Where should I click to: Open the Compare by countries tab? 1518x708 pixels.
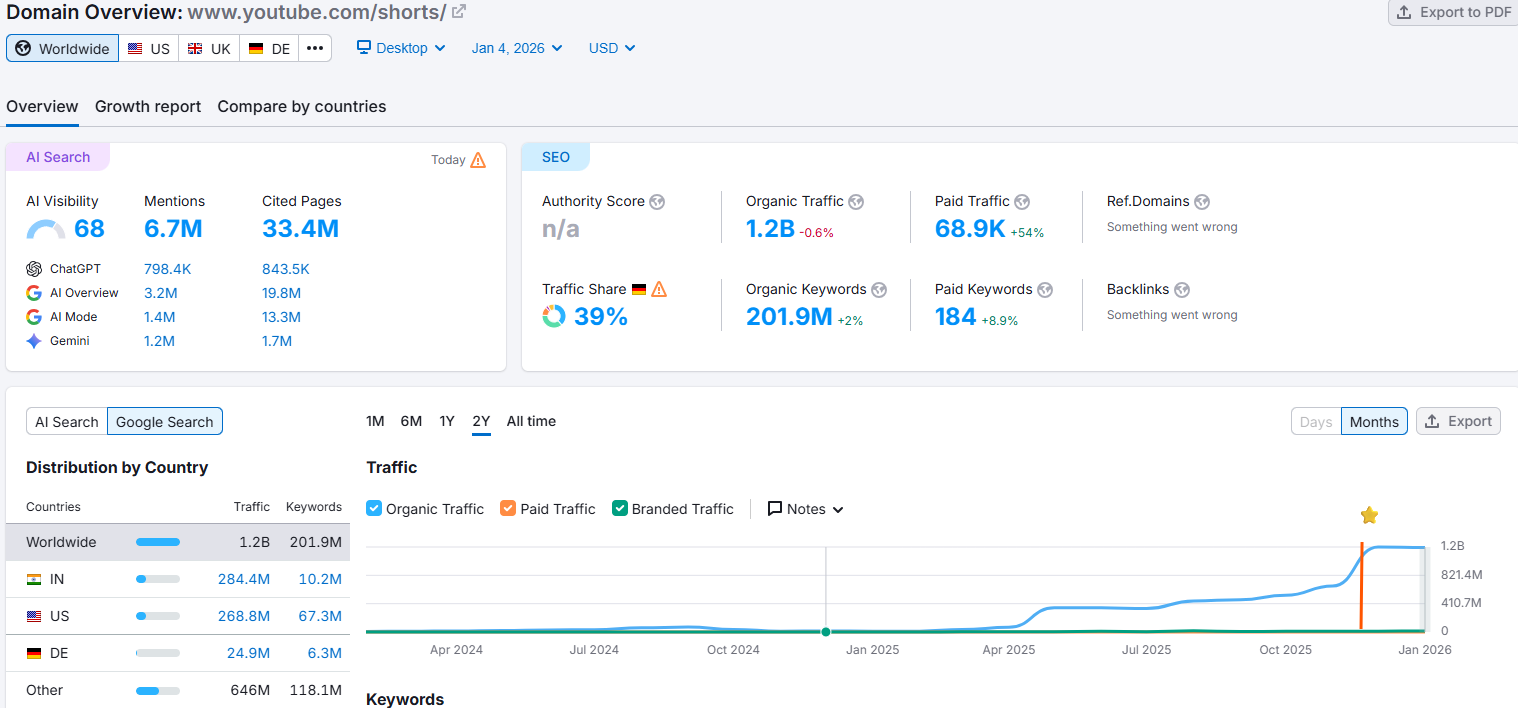[x=302, y=106]
